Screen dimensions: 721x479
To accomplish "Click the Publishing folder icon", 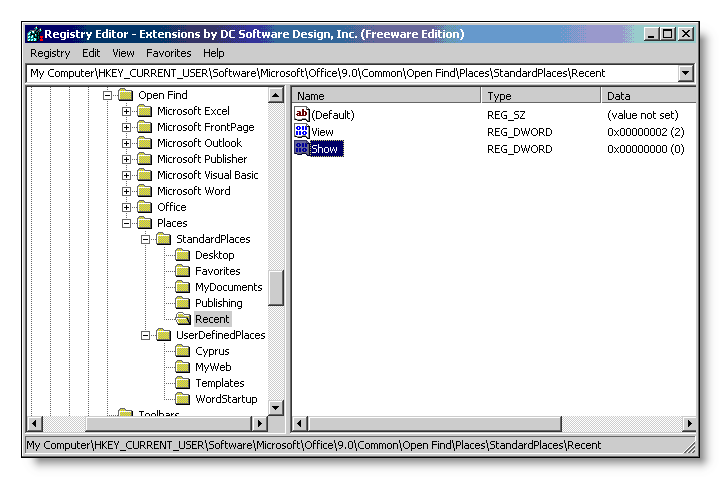I will 183,303.
